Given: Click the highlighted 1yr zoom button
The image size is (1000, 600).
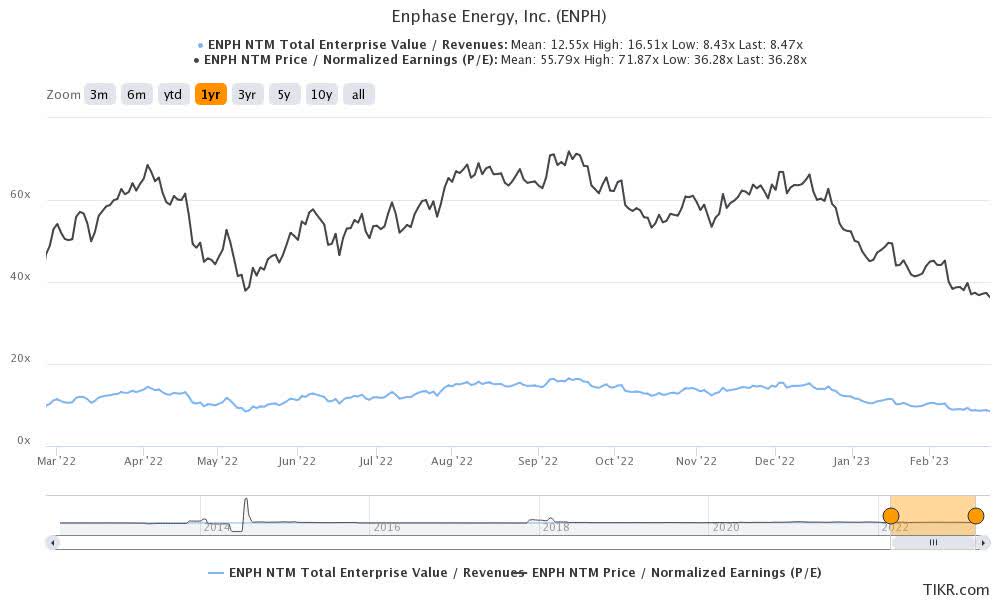Looking at the screenshot, I should [210, 94].
